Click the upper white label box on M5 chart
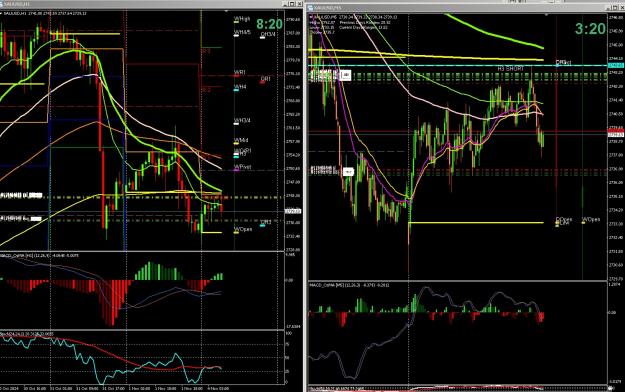This screenshot has height=392, width=625. [x=345, y=75]
